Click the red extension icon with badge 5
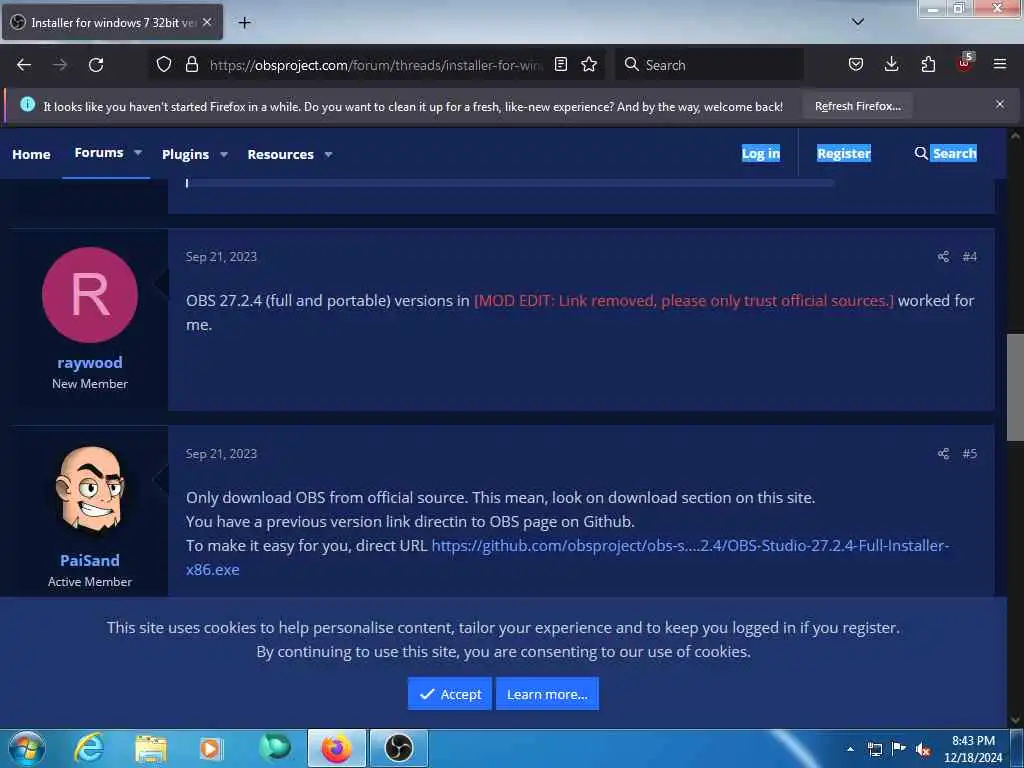 (x=965, y=63)
